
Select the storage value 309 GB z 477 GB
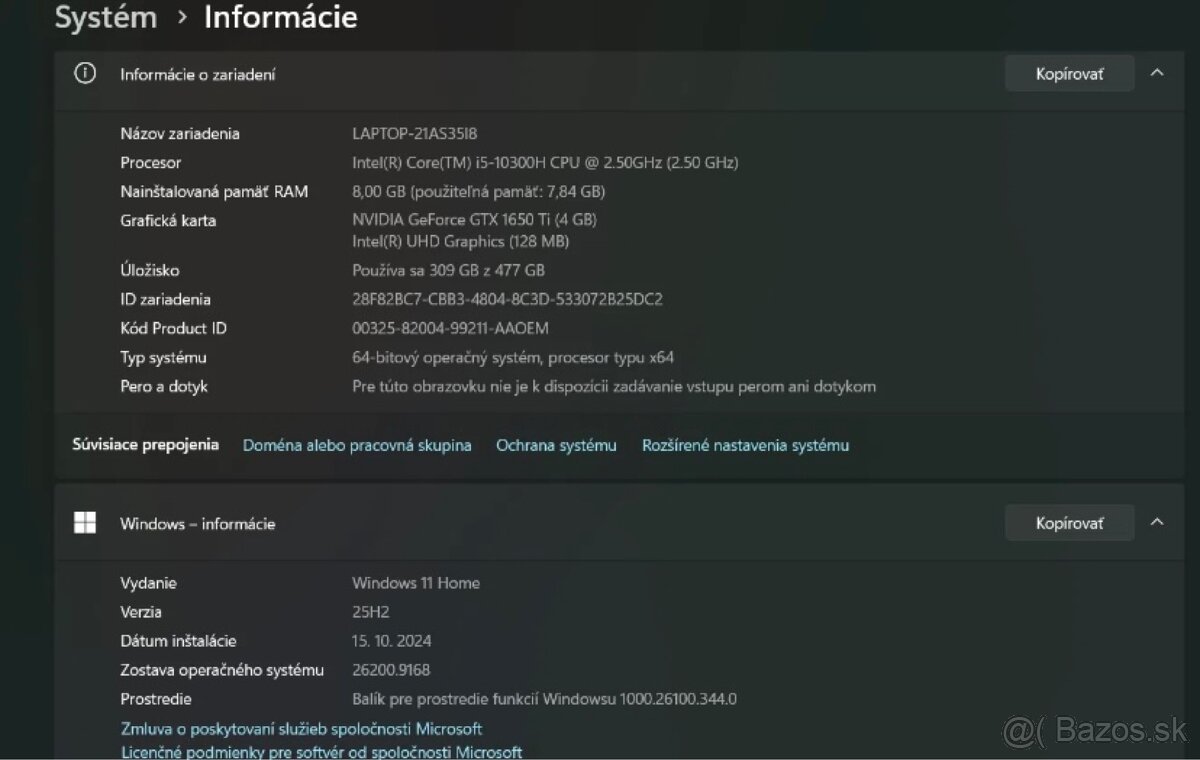[448, 270]
